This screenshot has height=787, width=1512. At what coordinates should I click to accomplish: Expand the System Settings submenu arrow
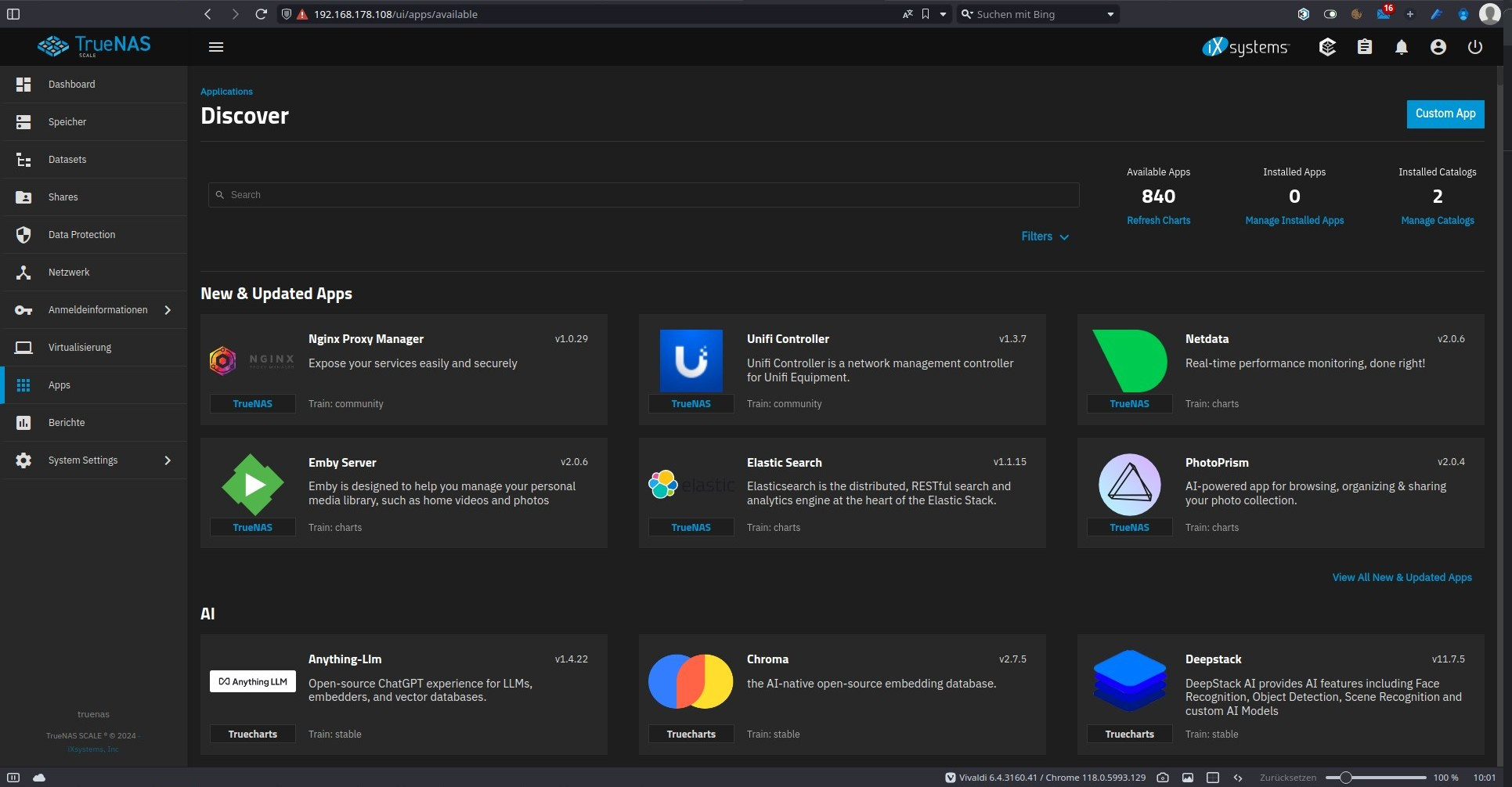point(168,460)
